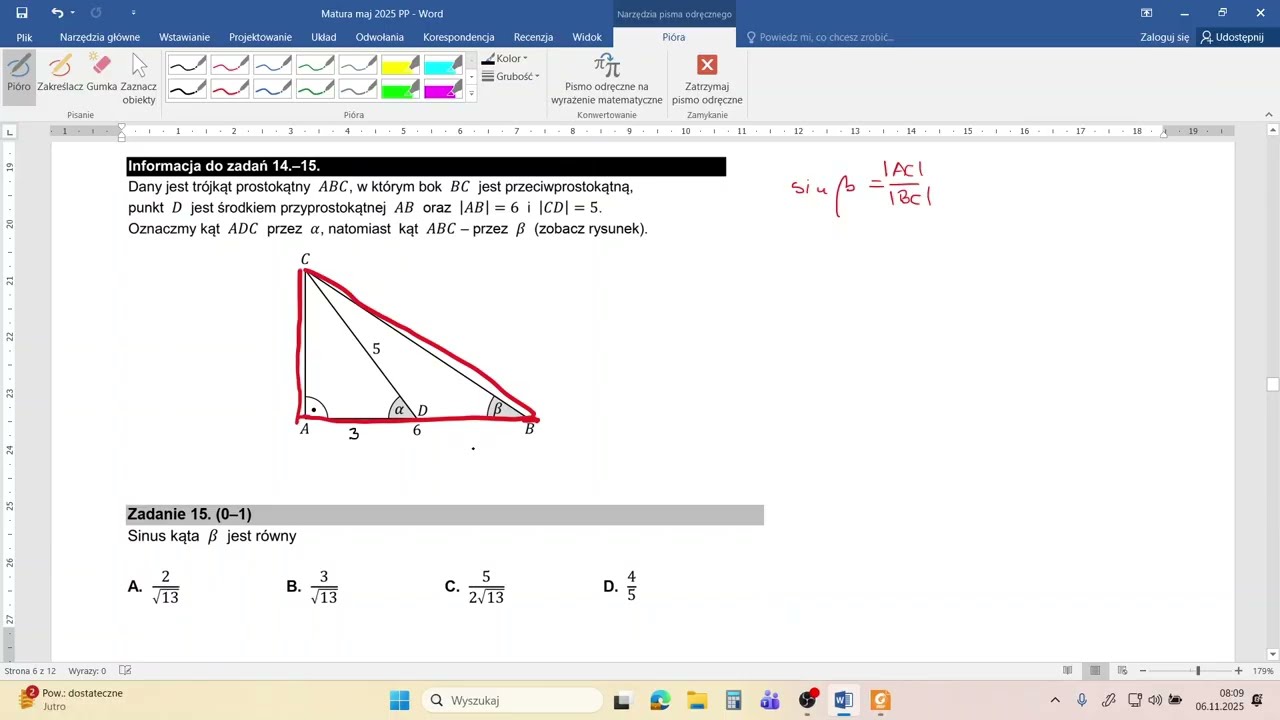
Task: Click zoom in plus button
Action: pyautogui.click(x=1239, y=671)
